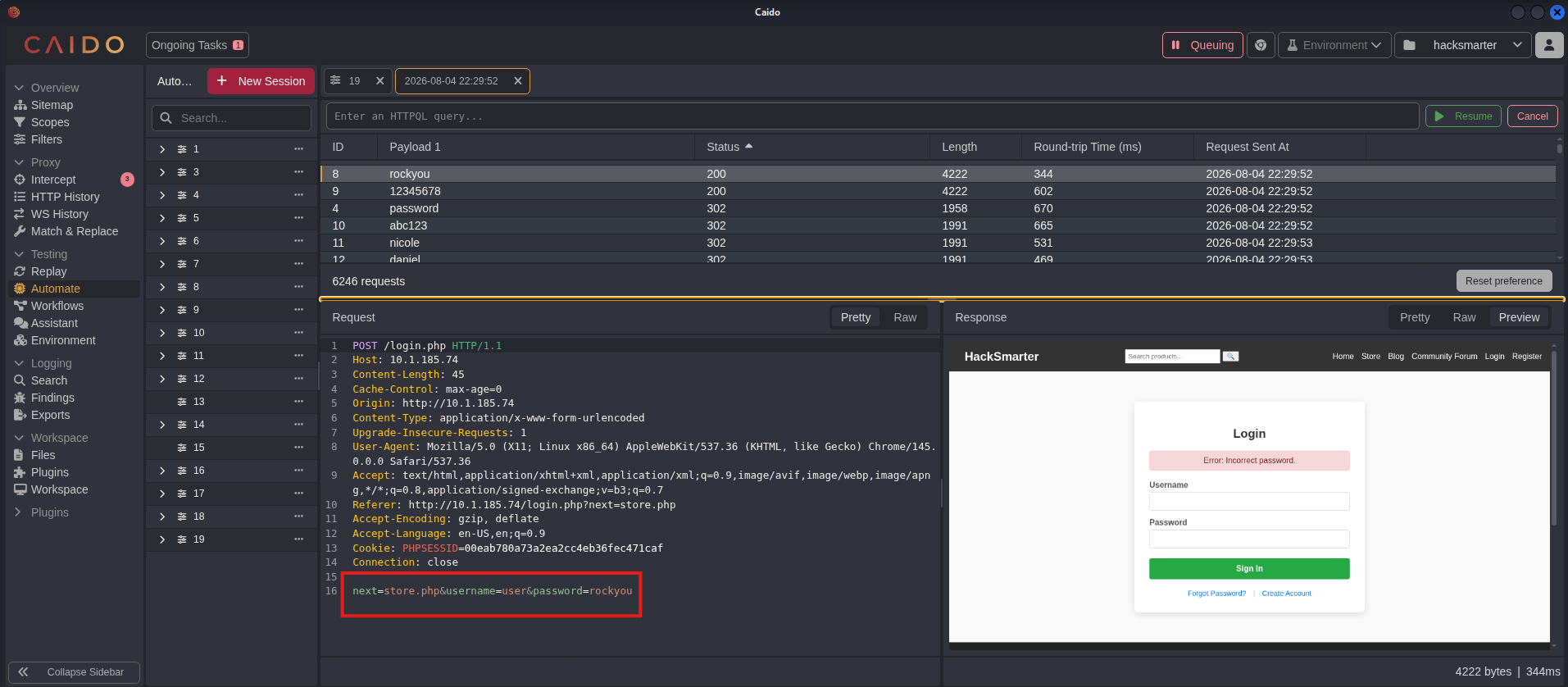The width and height of the screenshot is (1568, 687).
Task: Collapse the Logging section
Action: point(43,363)
